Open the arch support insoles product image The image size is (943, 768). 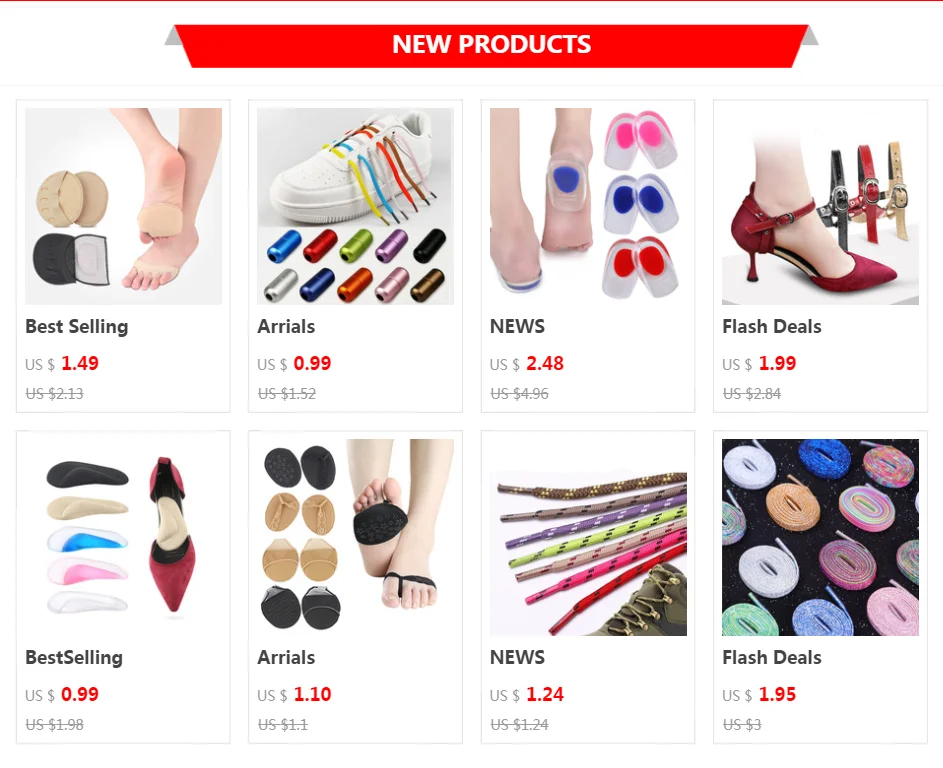123,537
